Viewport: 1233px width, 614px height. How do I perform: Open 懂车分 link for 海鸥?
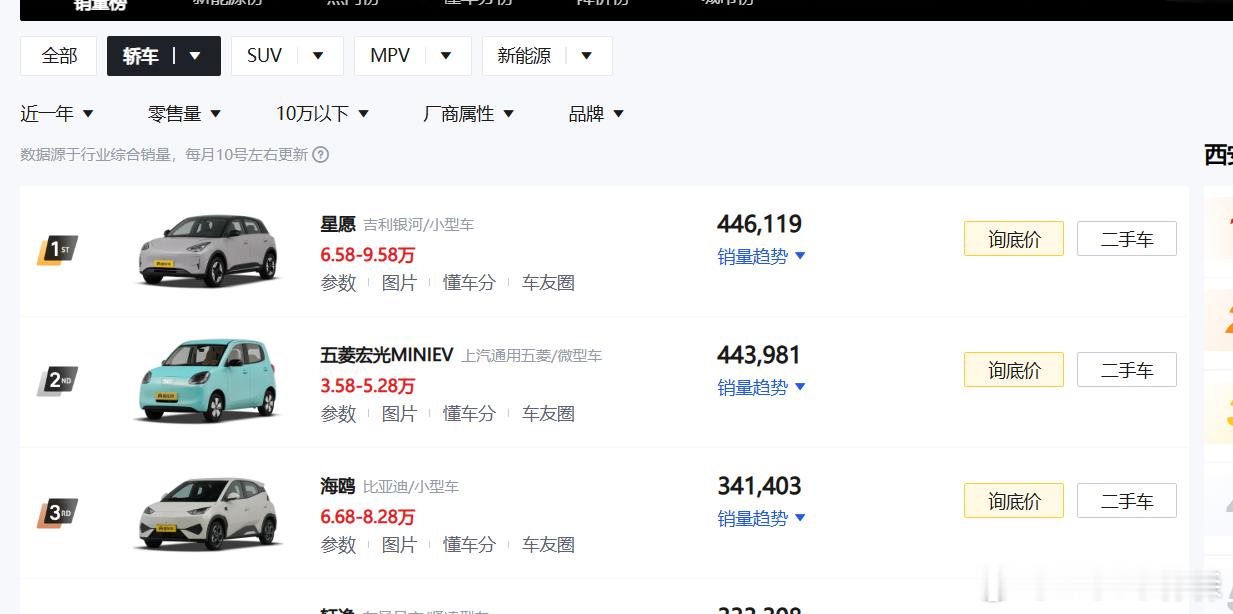(x=469, y=545)
